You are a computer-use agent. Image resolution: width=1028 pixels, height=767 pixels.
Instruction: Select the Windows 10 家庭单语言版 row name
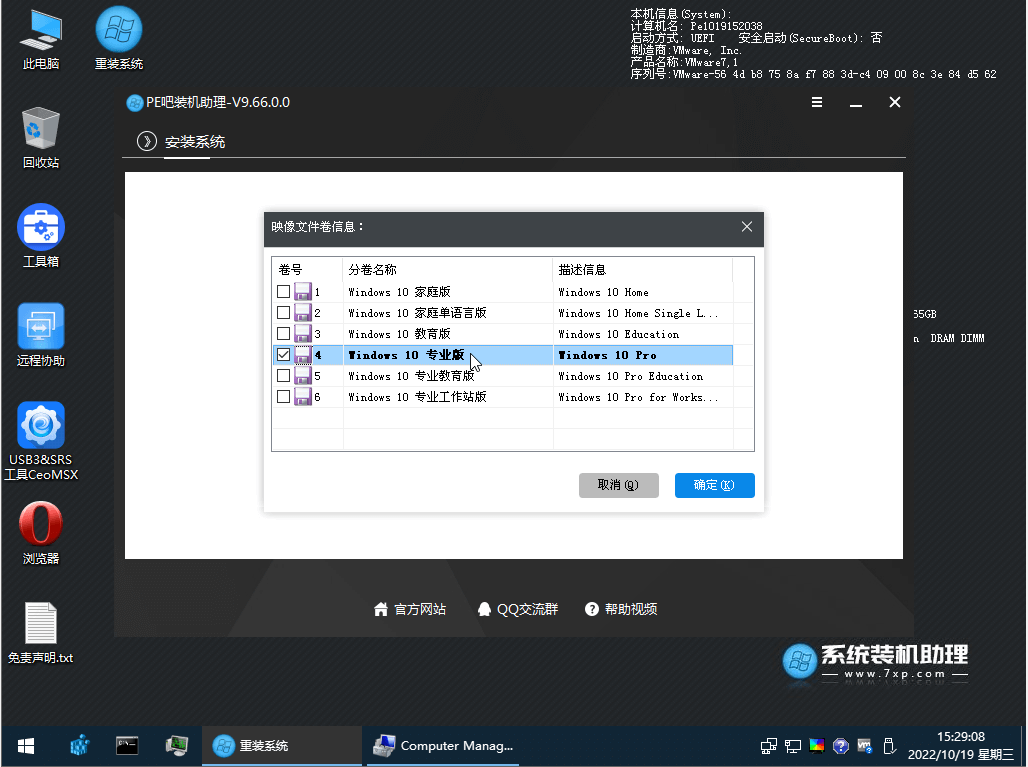point(418,313)
